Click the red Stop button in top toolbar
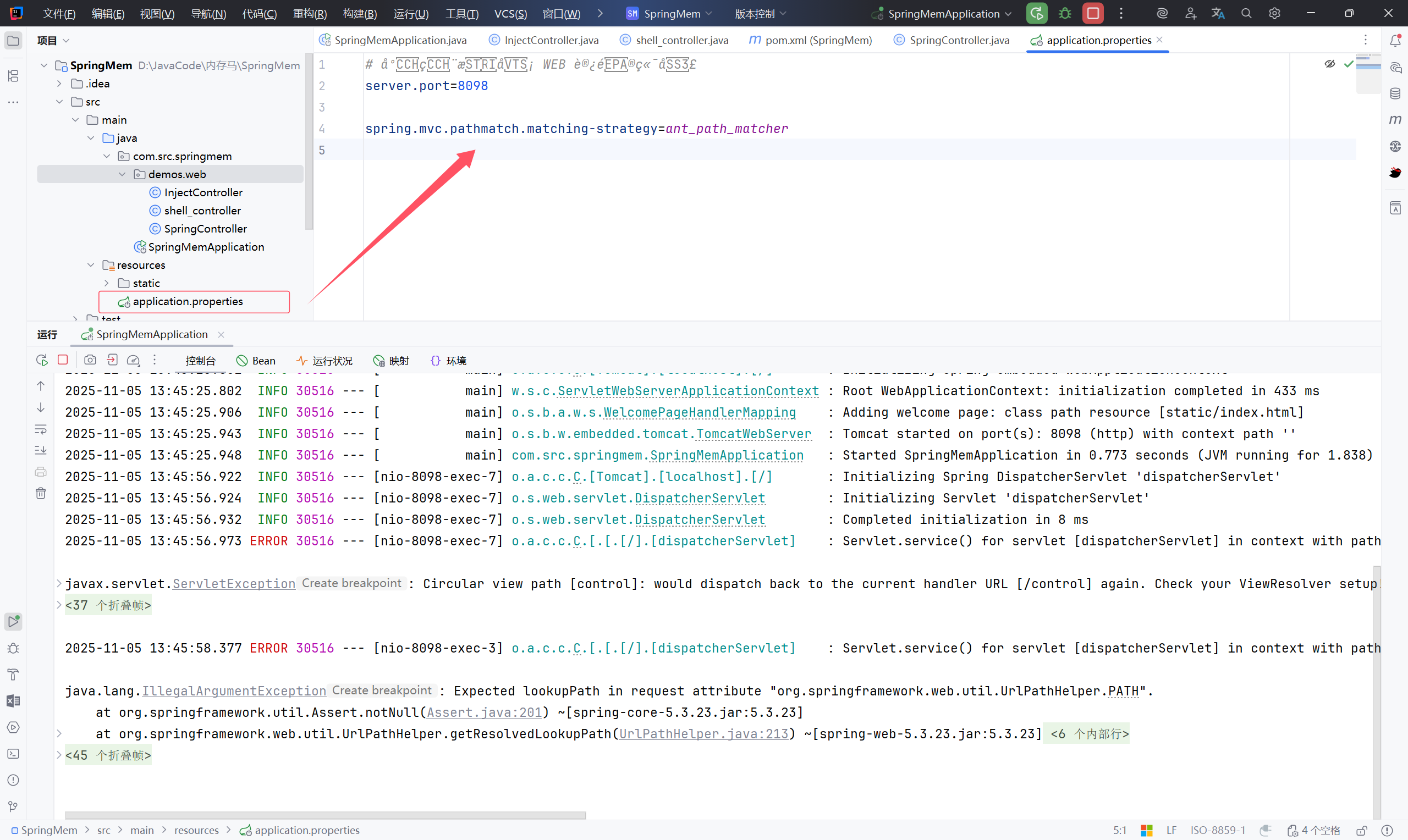This screenshot has width=1408, height=840. [1092, 14]
